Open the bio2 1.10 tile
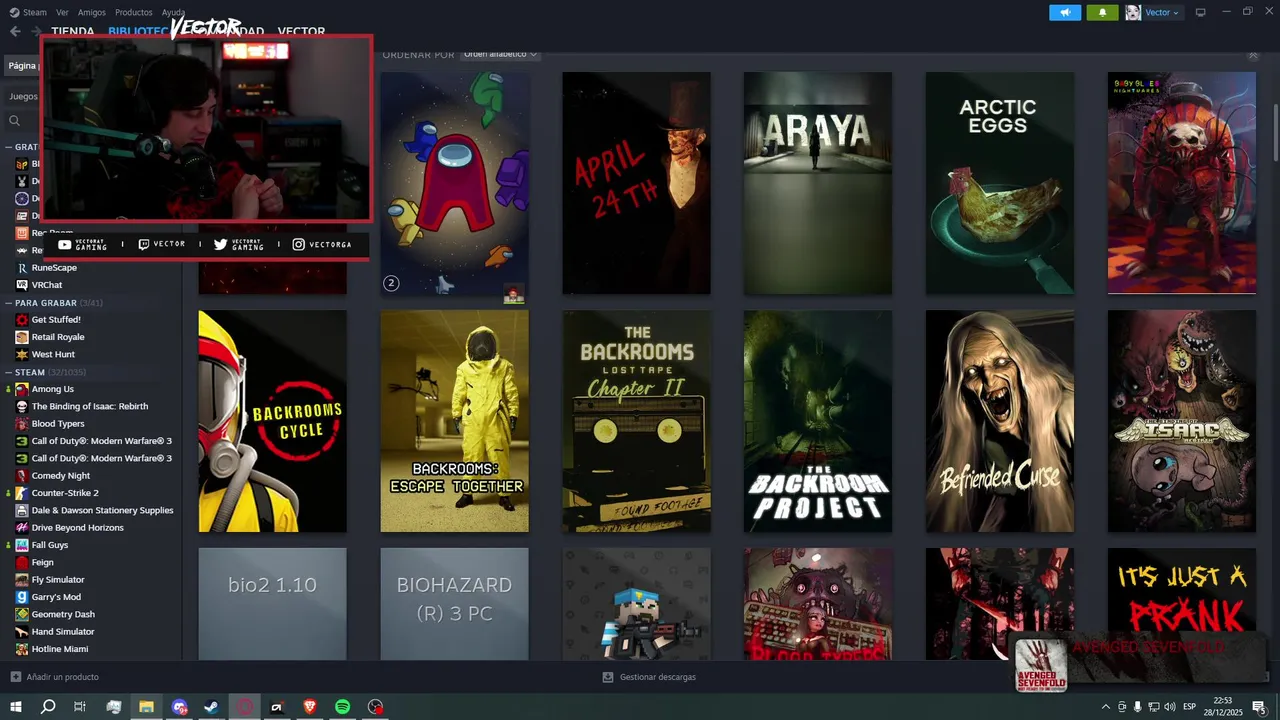This screenshot has width=1280, height=720. tap(272, 604)
